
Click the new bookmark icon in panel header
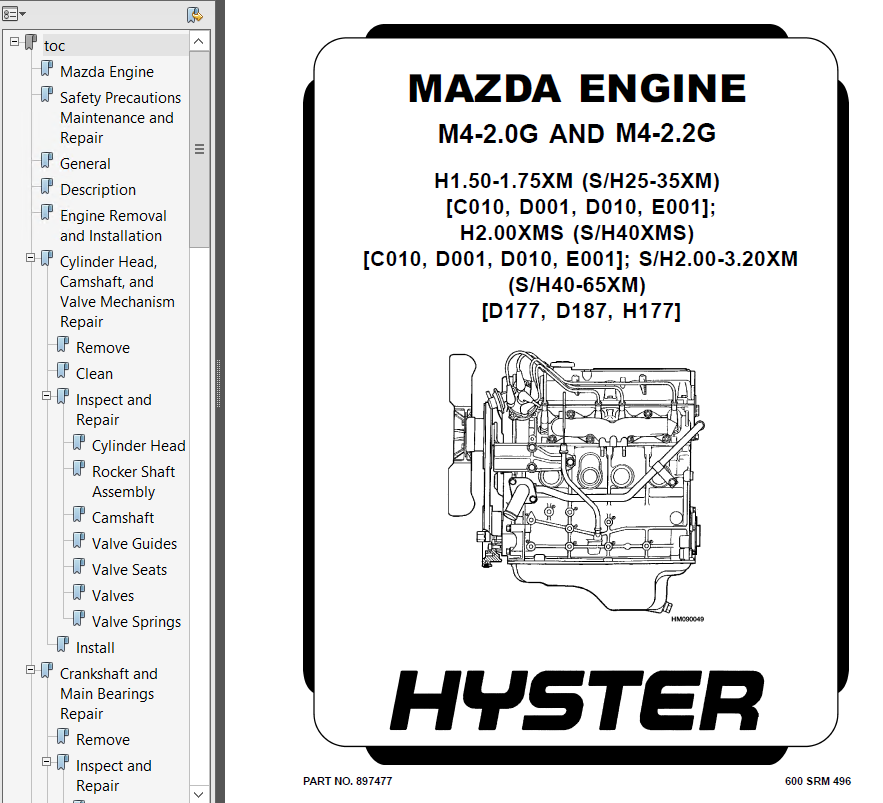tap(195, 14)
